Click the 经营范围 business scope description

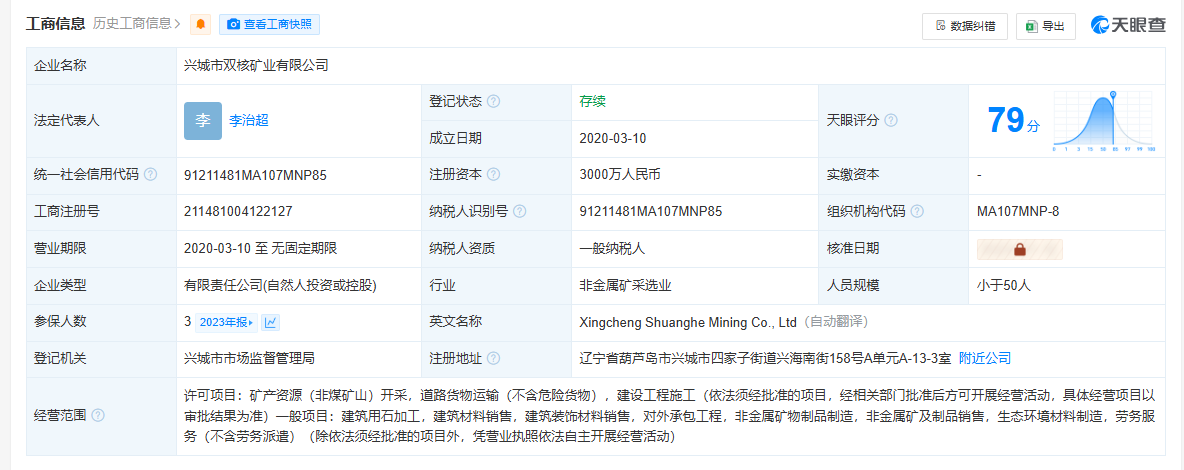(x=671, y=416)
